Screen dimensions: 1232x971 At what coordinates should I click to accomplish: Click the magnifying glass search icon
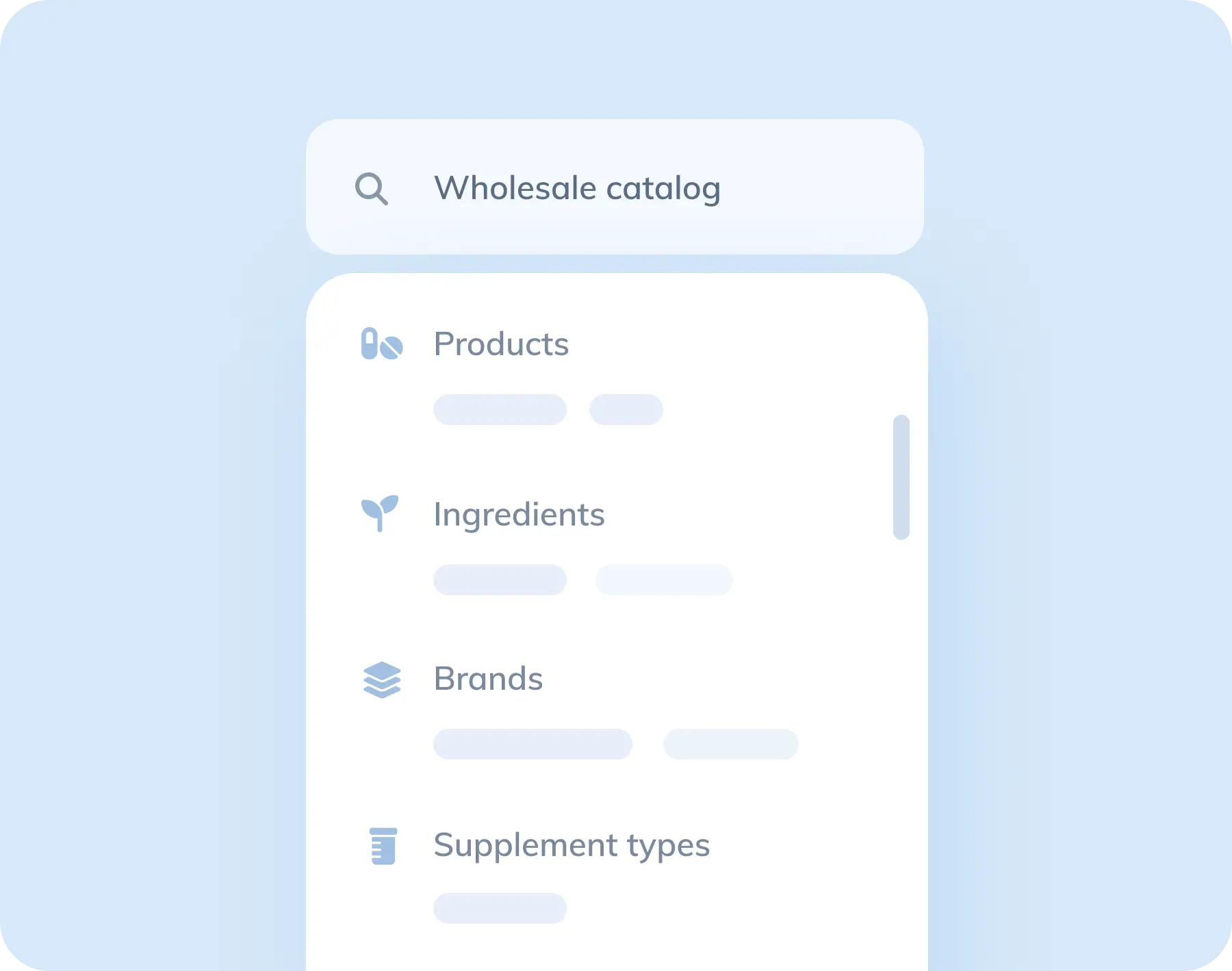[x=372, y=189]
